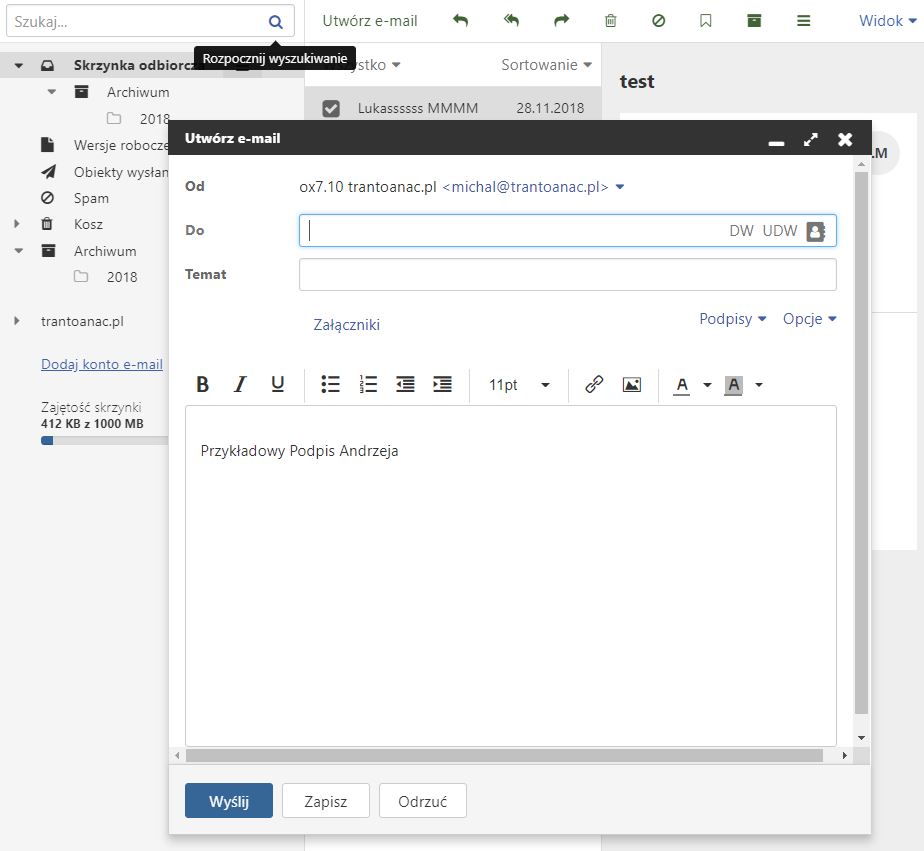Toggle Bold formatting in editor
Image resolution: width=924 pixels, height=851 pixels.
203,384
